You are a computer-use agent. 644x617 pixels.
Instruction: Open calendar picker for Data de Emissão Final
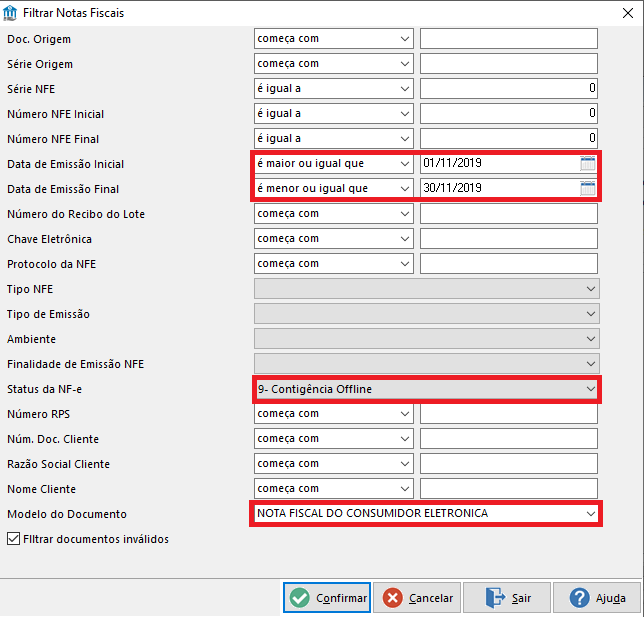588,189
